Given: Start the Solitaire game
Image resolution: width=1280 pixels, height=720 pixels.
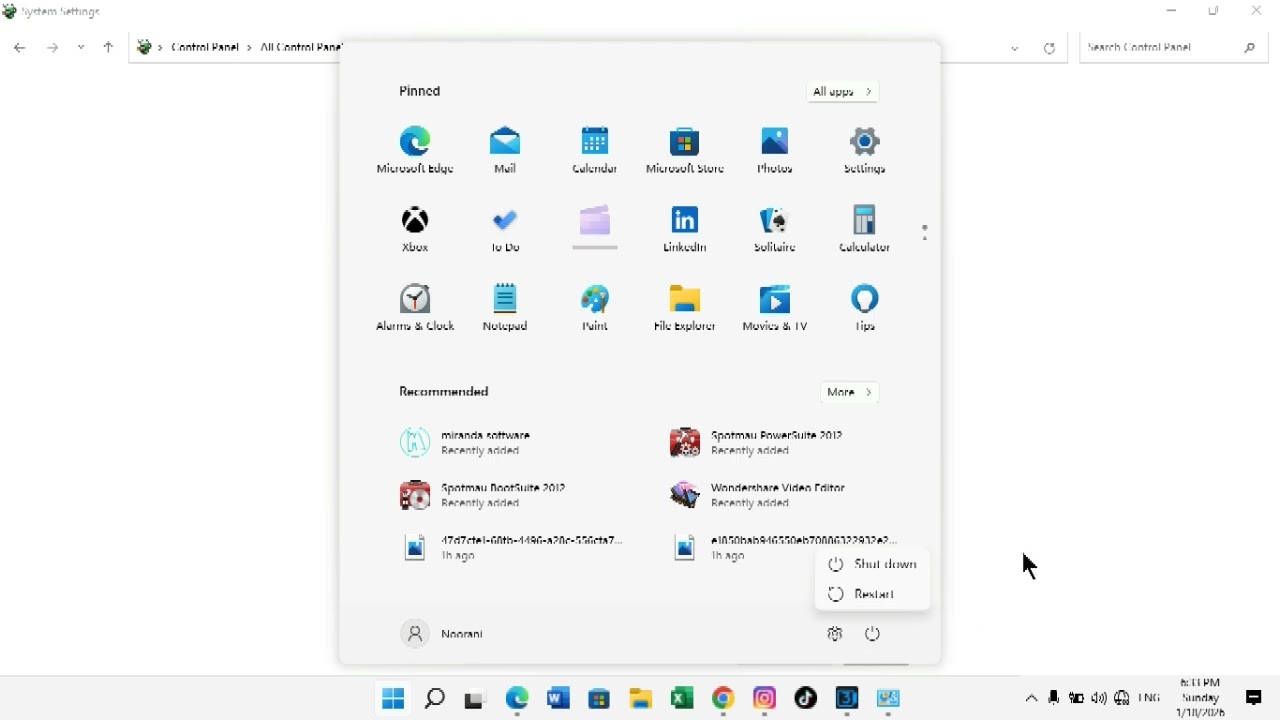Looking at the screenshot, I should (775, 229).
